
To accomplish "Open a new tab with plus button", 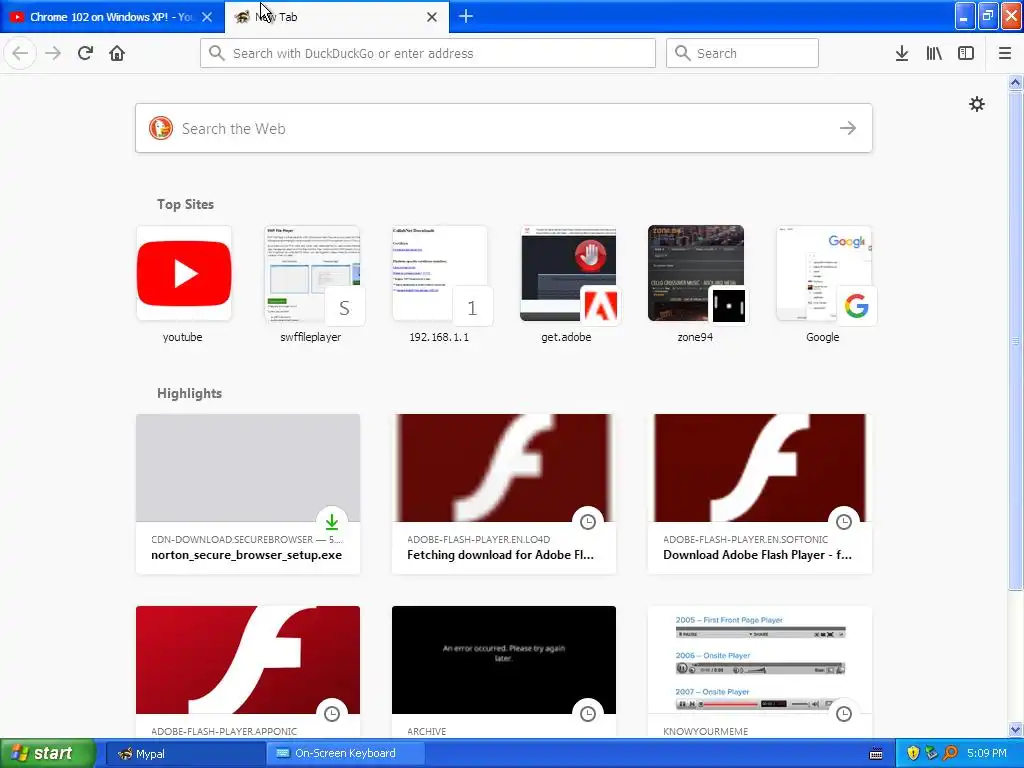I will coord(466,16).
